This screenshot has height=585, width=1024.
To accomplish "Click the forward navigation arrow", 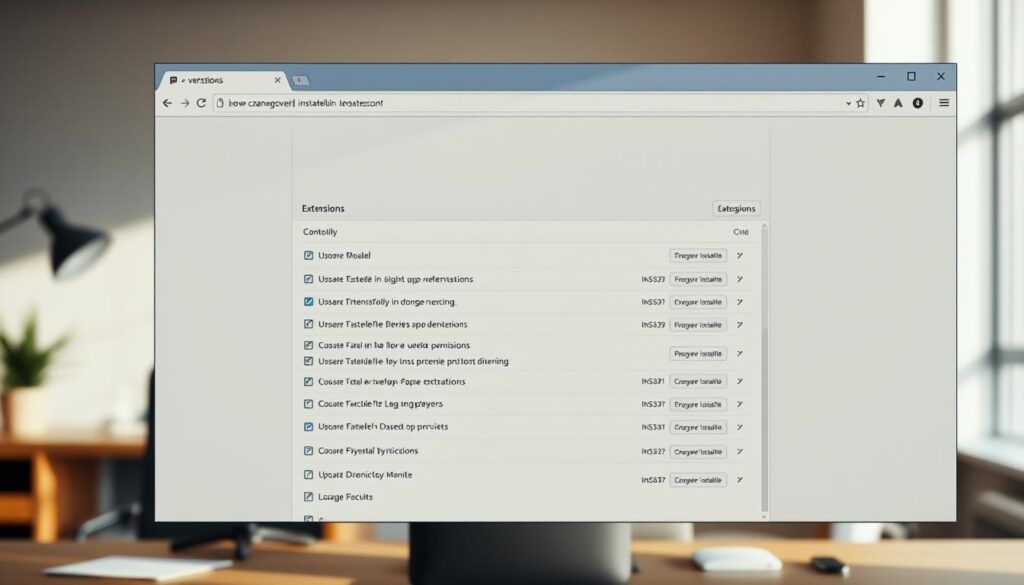I will pos(185,103).
